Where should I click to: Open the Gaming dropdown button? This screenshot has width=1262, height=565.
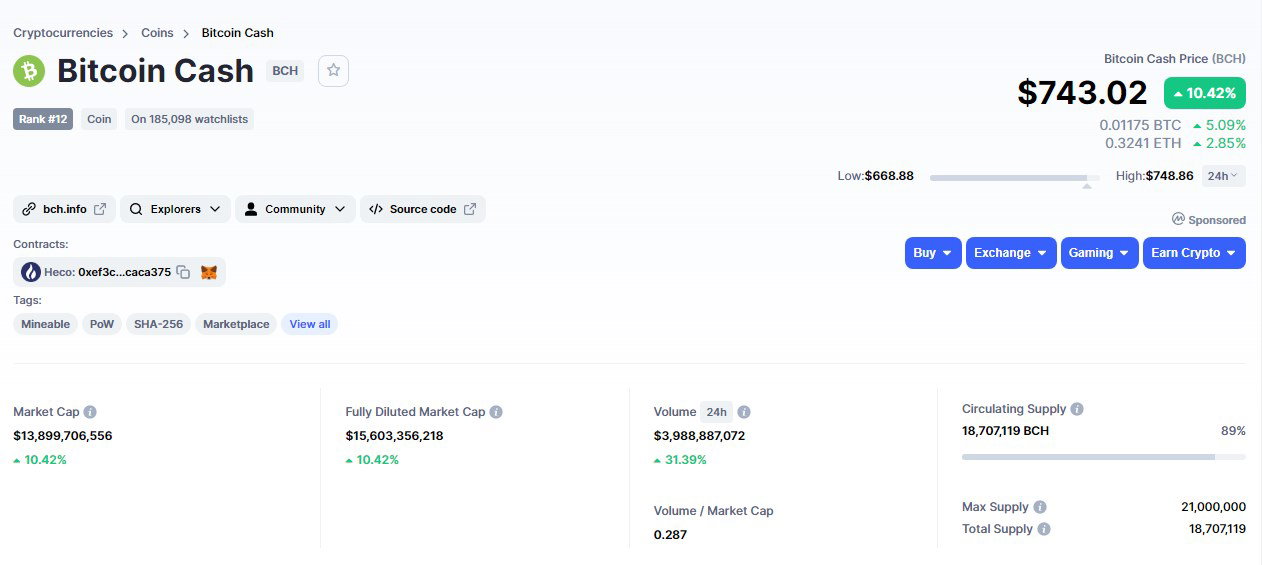coord(1100,253)
